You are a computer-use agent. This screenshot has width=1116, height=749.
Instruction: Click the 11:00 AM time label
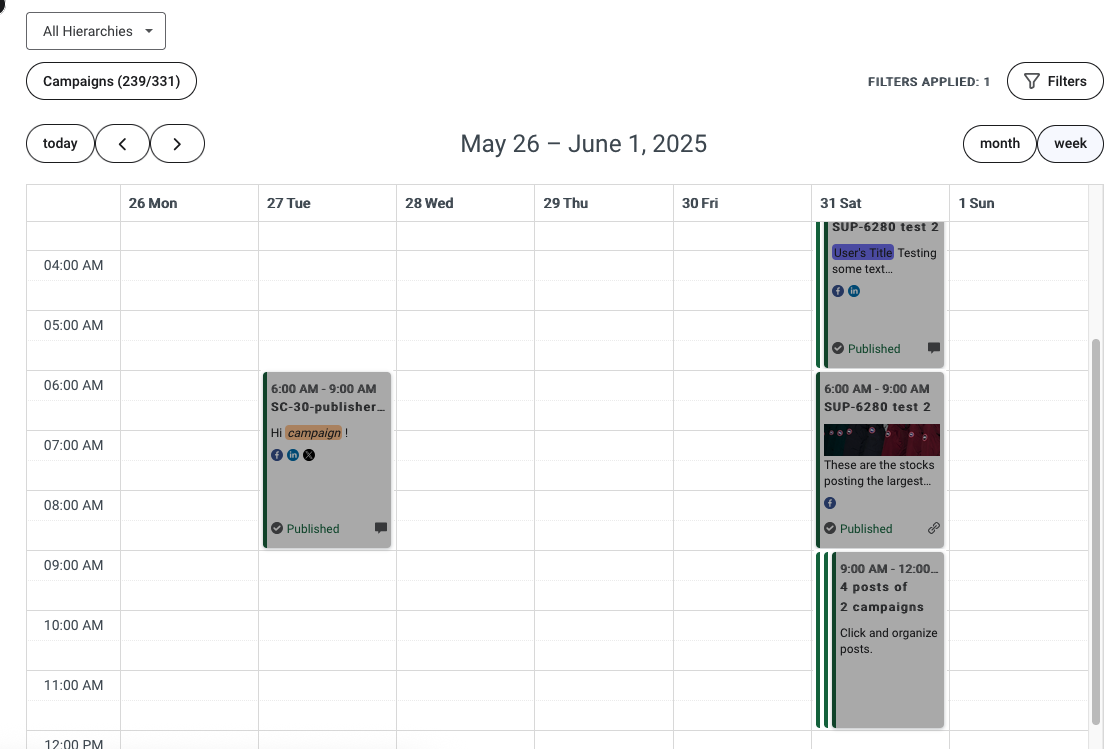[x=73, y=685]
